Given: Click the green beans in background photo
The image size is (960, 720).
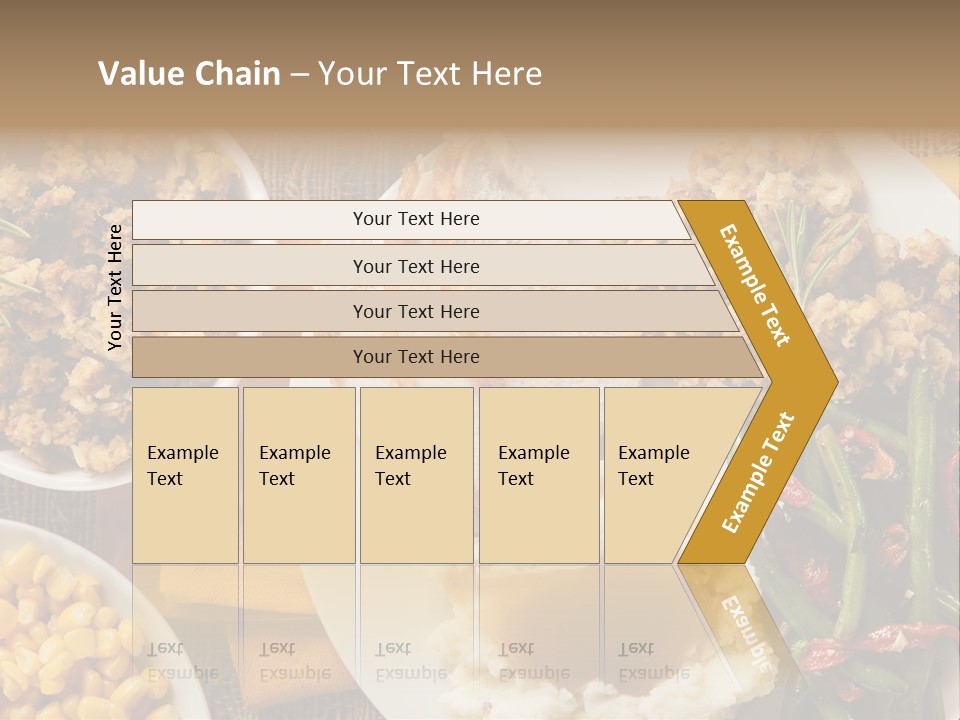Looking at the screenshot, I should pyautogui.click(x=876, y=520).
